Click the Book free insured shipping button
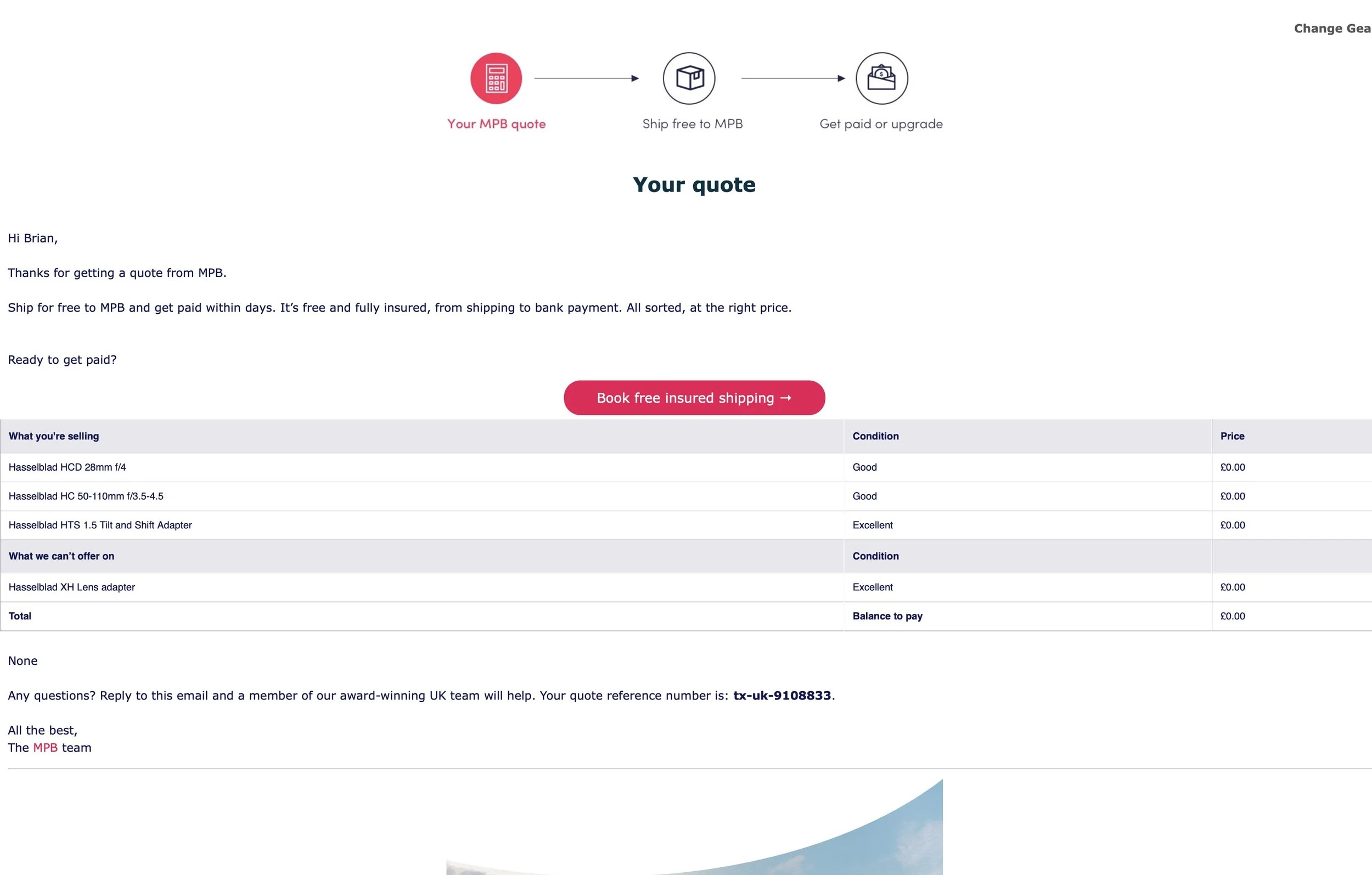The image size is (1372, 875). click(694, 398)
